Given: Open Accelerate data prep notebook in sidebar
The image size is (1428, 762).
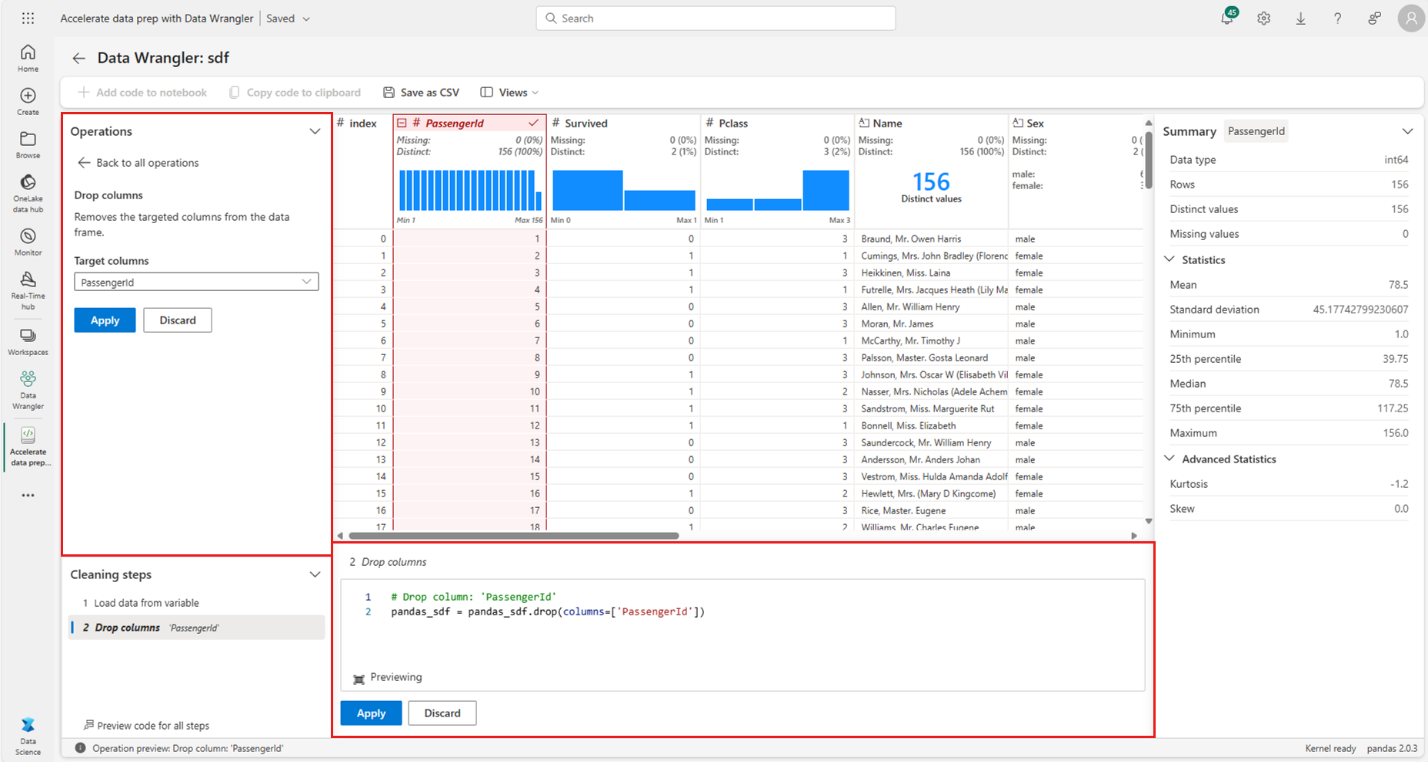Looking at the screenshot, I should [28, 445].
